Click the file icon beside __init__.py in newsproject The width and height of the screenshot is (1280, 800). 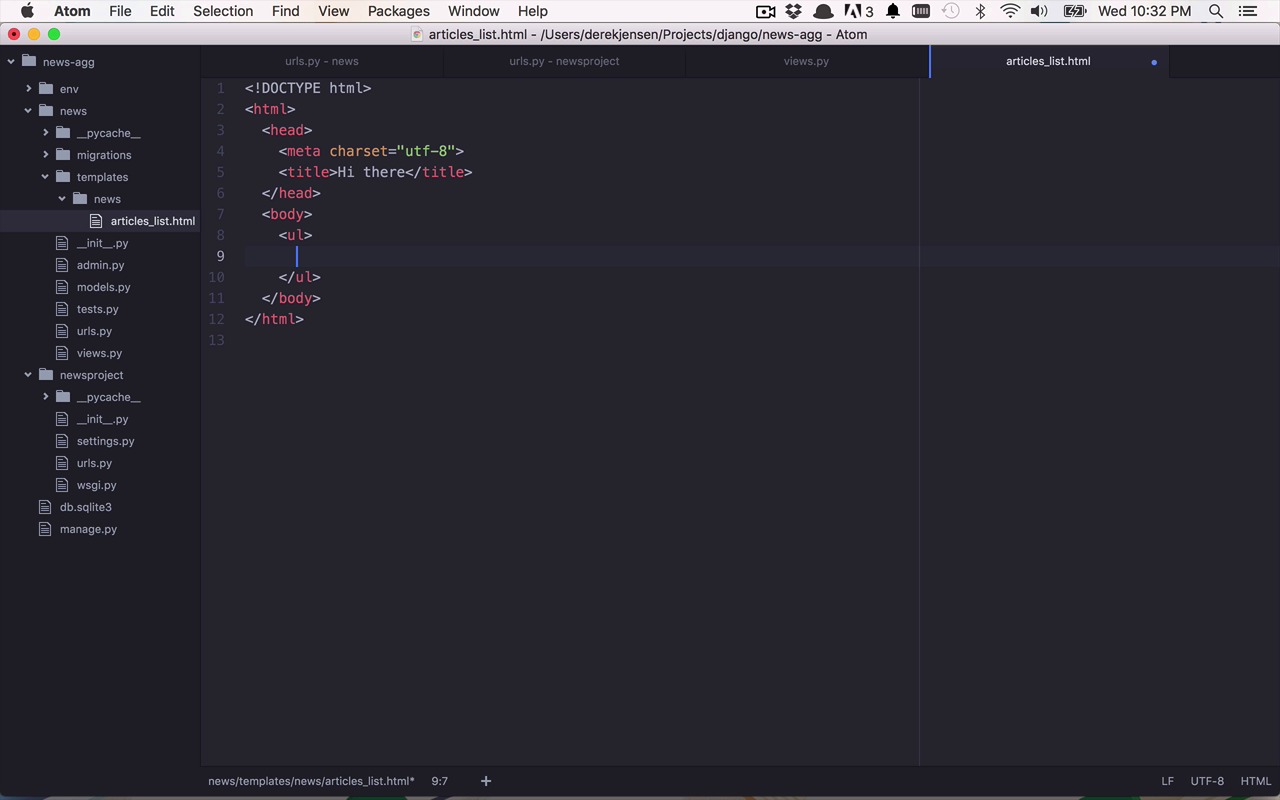click(62, 419)
